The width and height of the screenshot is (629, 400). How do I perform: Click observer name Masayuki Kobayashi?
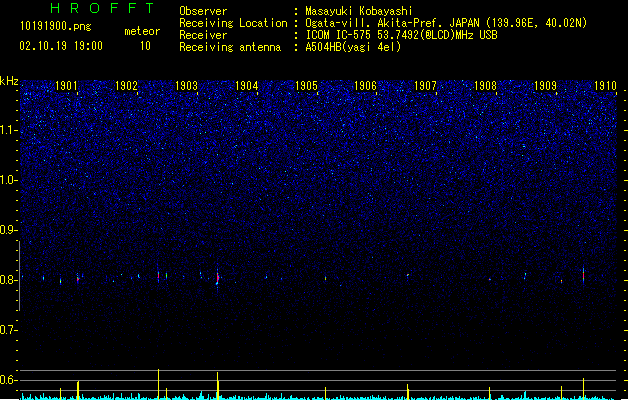click(359, 11)
